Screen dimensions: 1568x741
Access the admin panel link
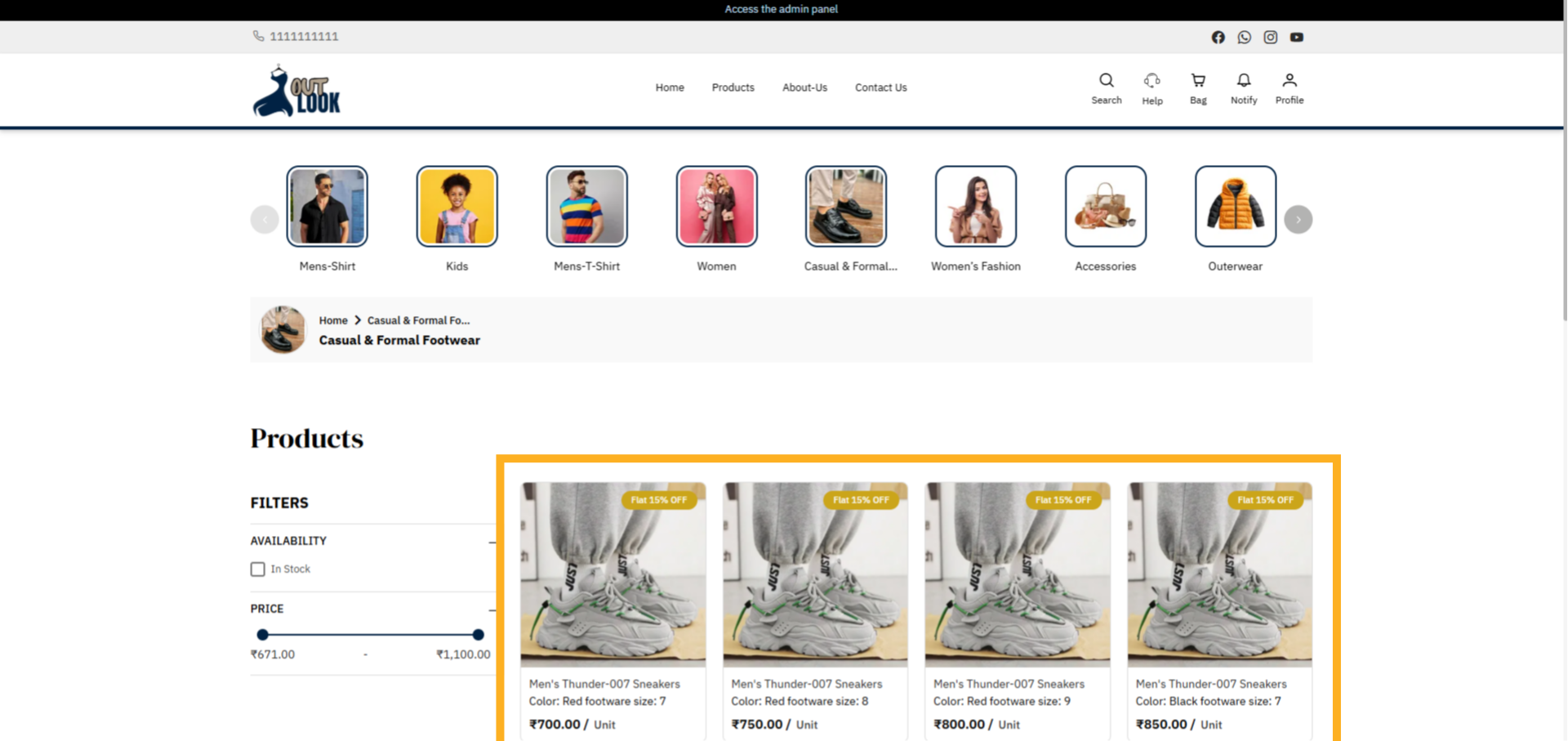pos(781,9)
